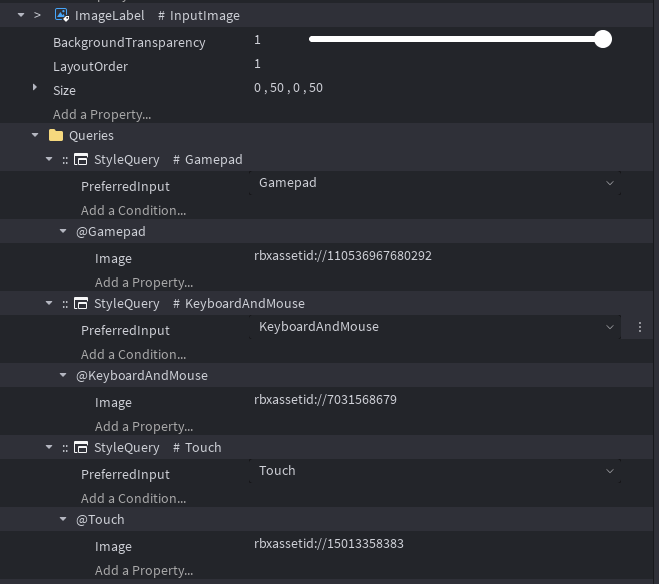This screenshot has width=659, height=584.
Task: Open the PreferredInput dropdown showing Touch
Action: click(x=610, y=471)
